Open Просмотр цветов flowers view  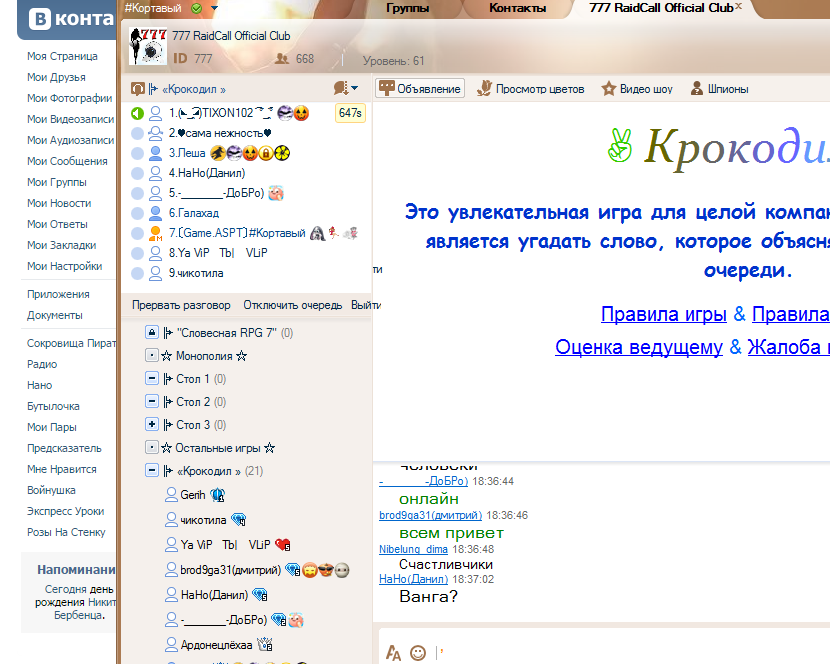coord(530,89)
